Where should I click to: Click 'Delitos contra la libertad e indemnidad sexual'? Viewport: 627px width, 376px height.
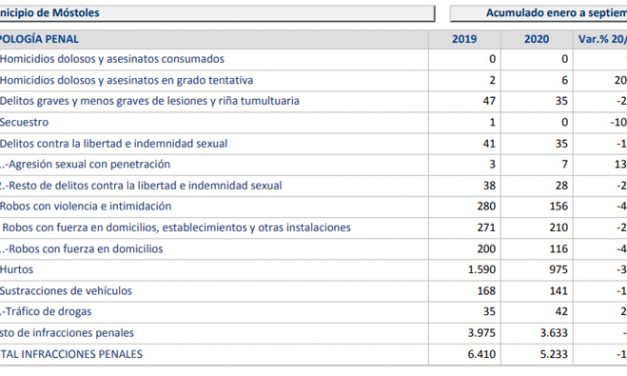(x=114, y=144)
